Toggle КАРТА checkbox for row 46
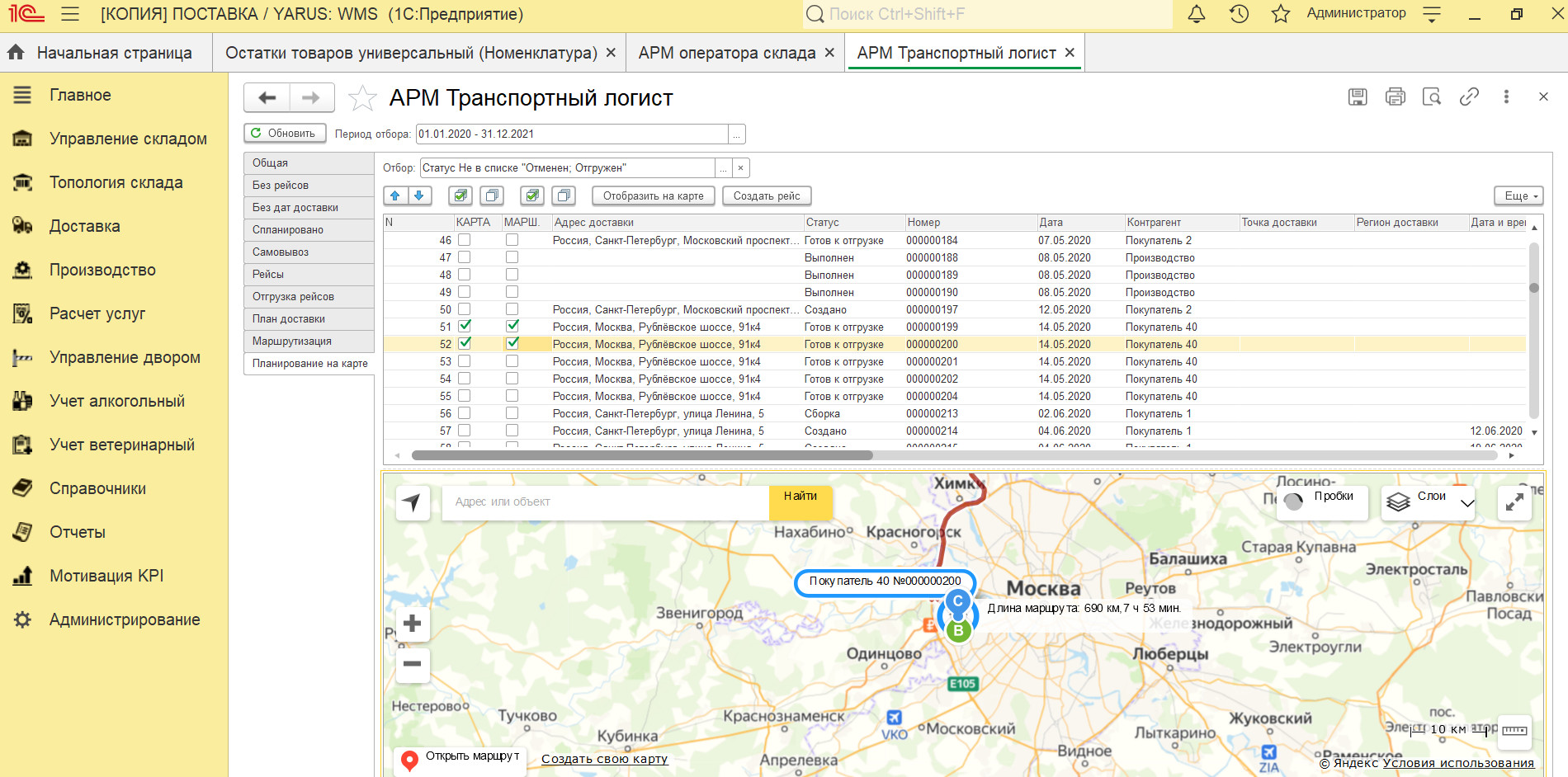 465,240
